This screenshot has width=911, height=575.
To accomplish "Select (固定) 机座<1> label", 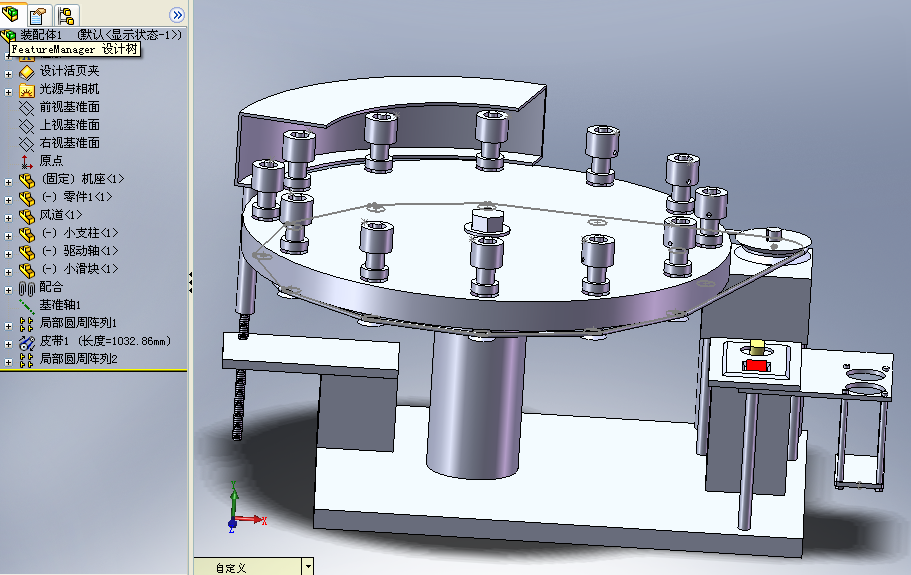I will [82, 179].
